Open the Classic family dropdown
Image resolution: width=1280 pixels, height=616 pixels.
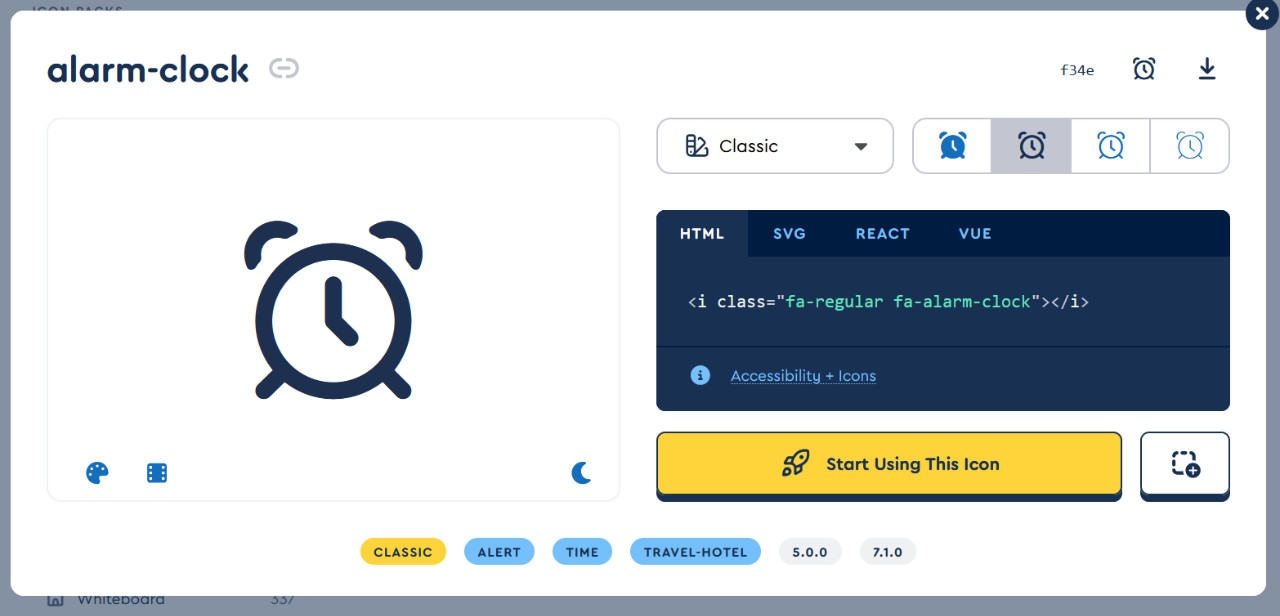pos(775,146)
